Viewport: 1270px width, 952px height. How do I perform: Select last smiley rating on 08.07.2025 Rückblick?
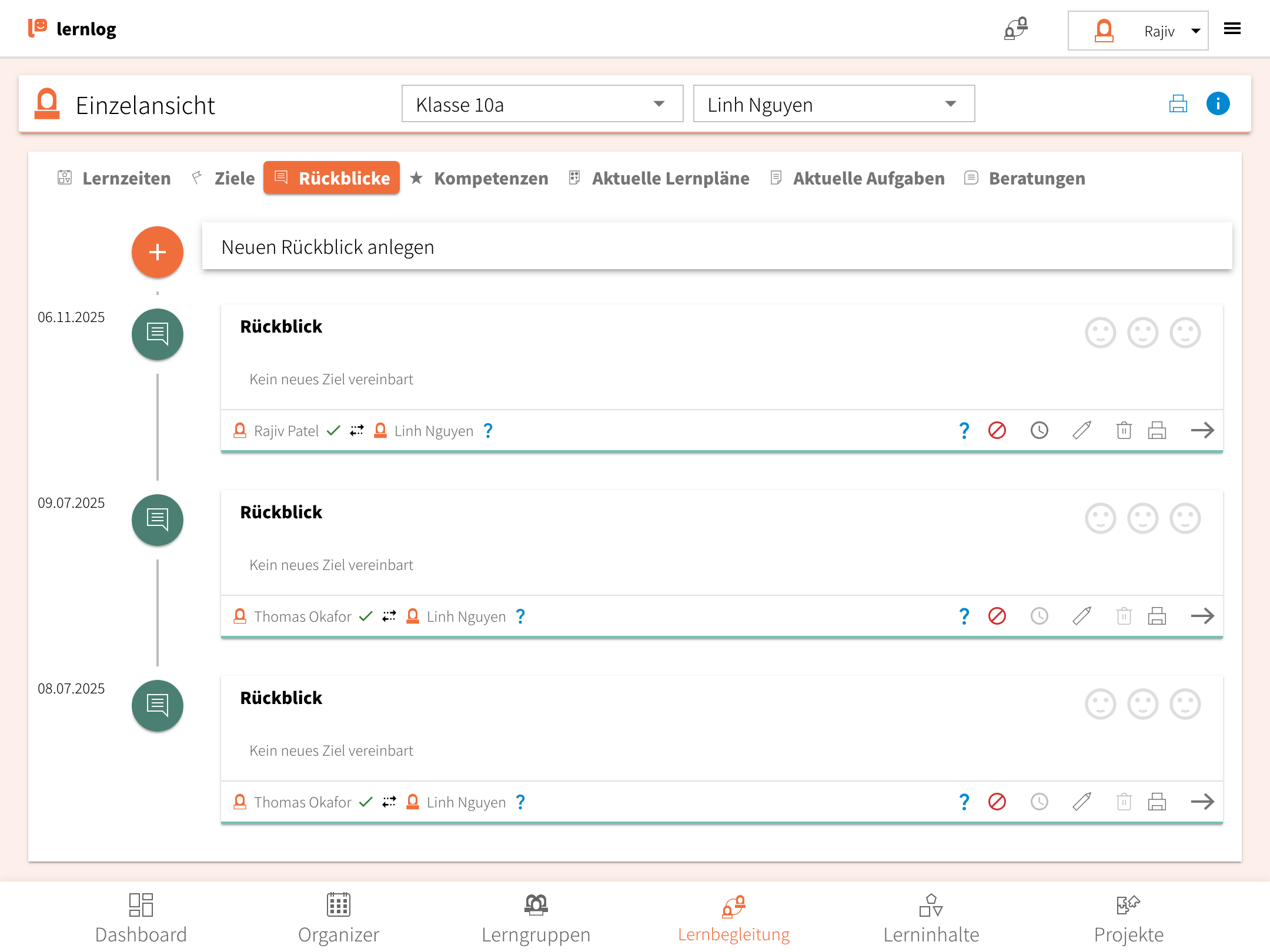click(1185, 705)
